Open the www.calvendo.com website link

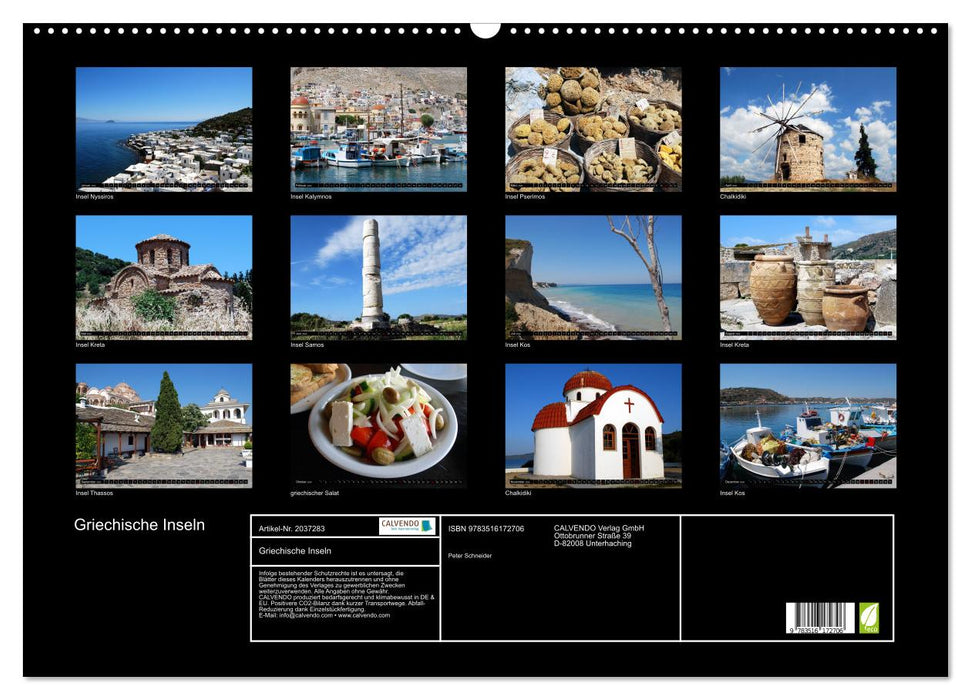[x=365, y=616]
